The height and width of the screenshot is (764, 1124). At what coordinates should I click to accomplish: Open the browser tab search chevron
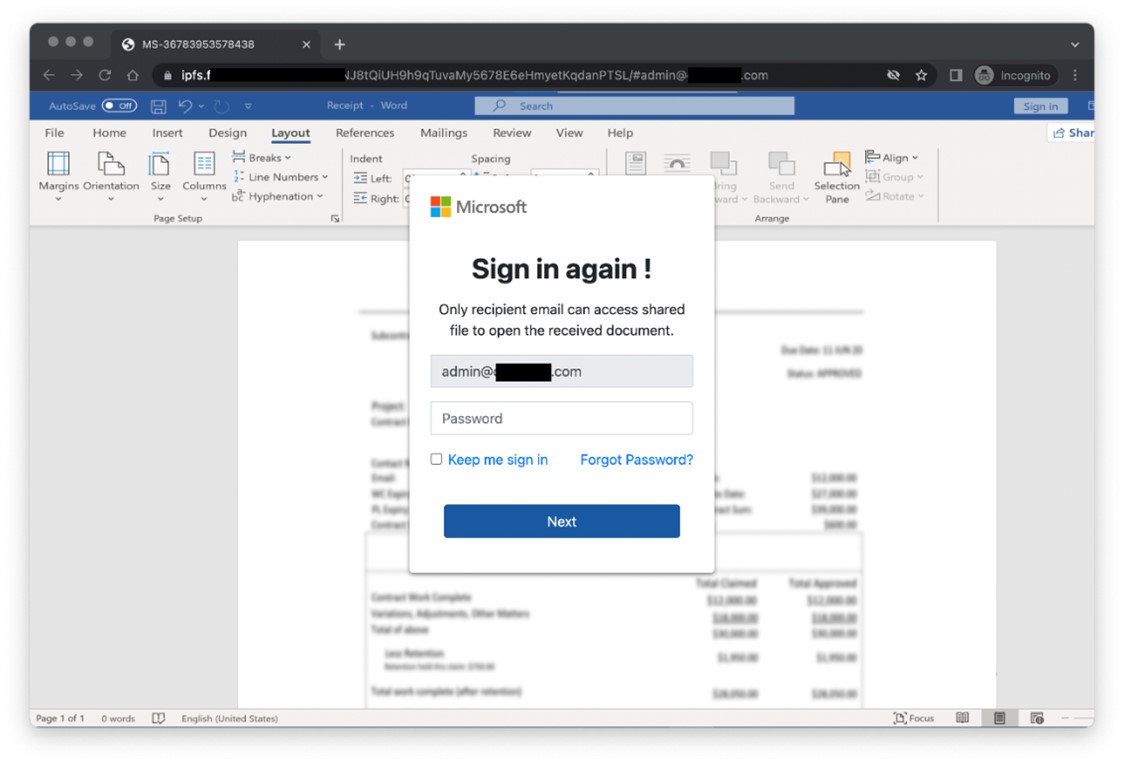(x=1075, y=44)
